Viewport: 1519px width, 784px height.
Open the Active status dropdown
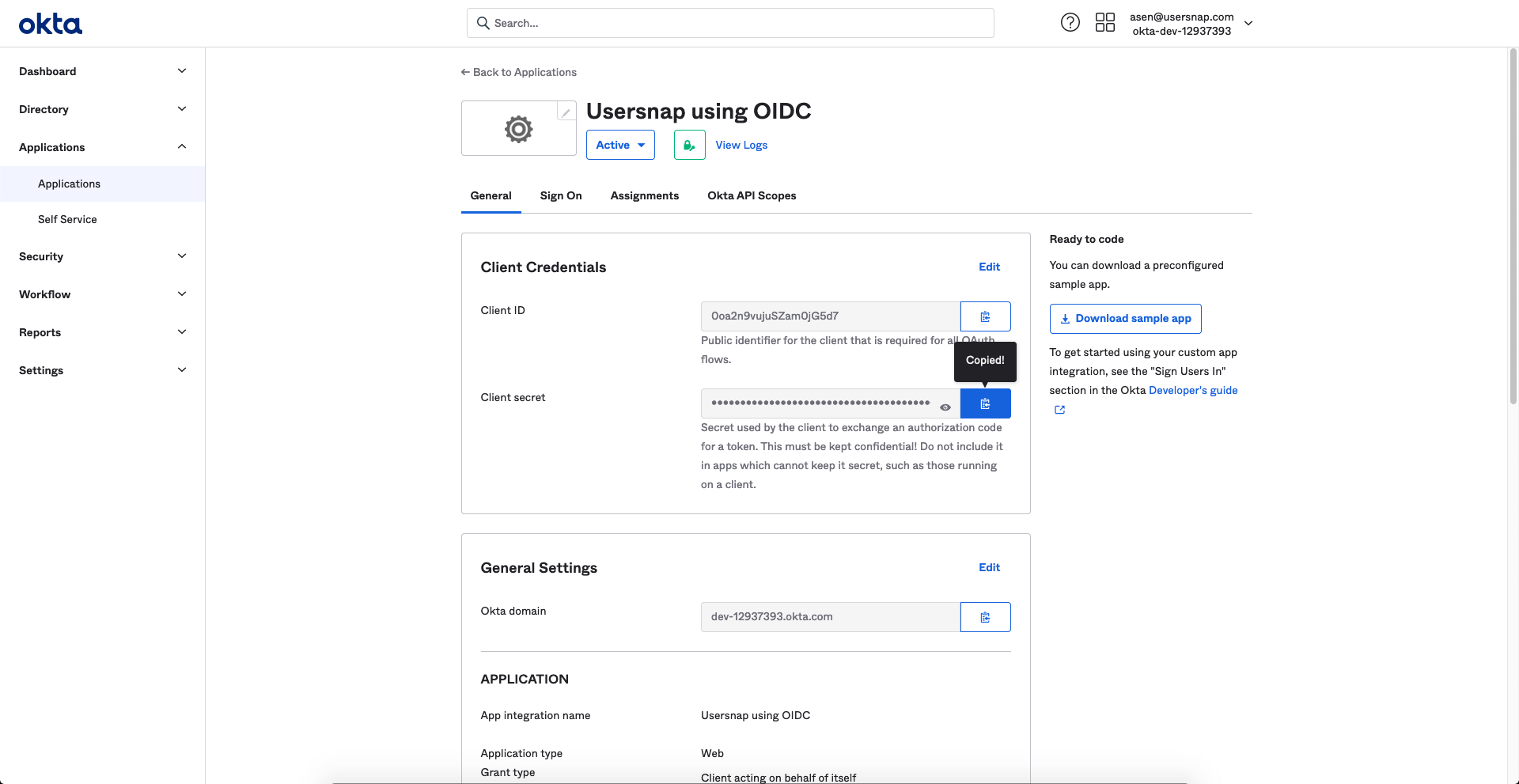pyautogui.click(x=620, y=145)
